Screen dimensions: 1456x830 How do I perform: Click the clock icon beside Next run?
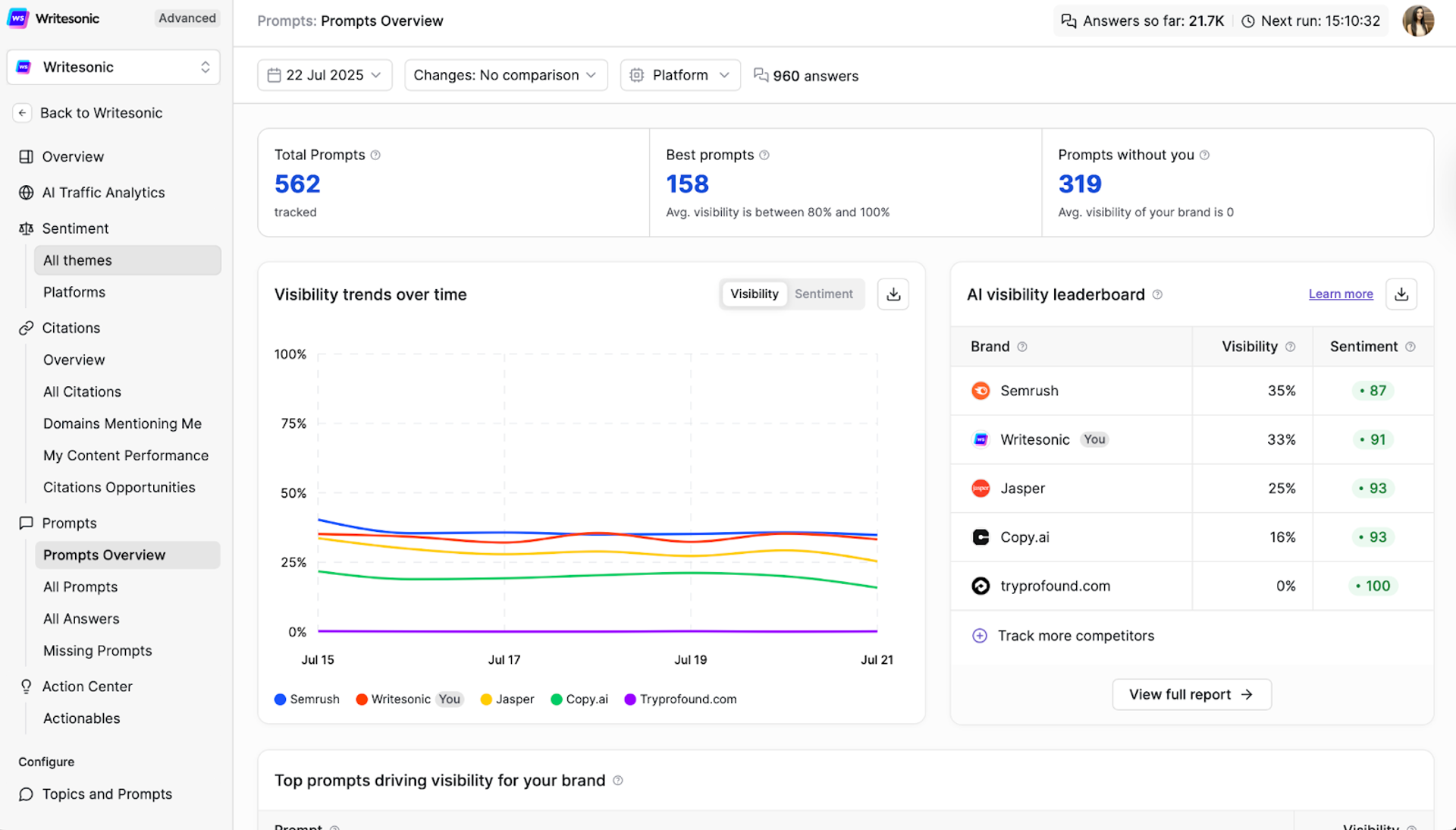(x=1248, y=21)
